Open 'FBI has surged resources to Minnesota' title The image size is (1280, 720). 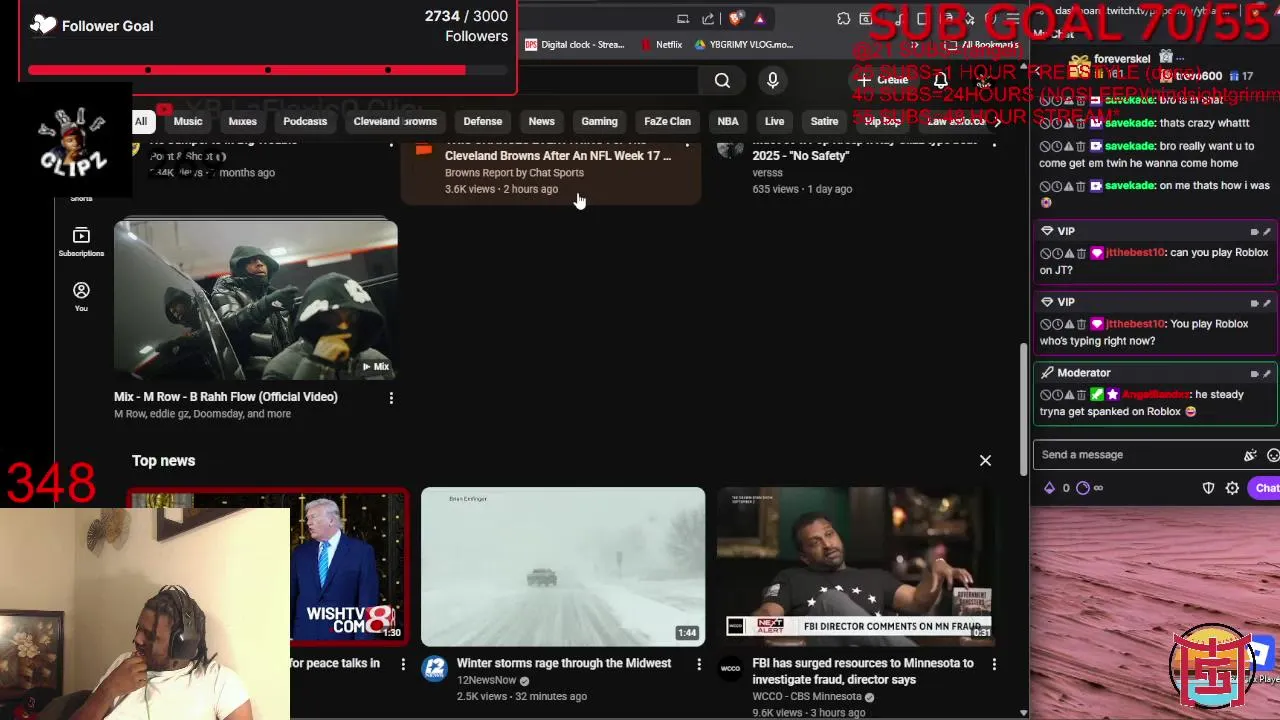863,671
